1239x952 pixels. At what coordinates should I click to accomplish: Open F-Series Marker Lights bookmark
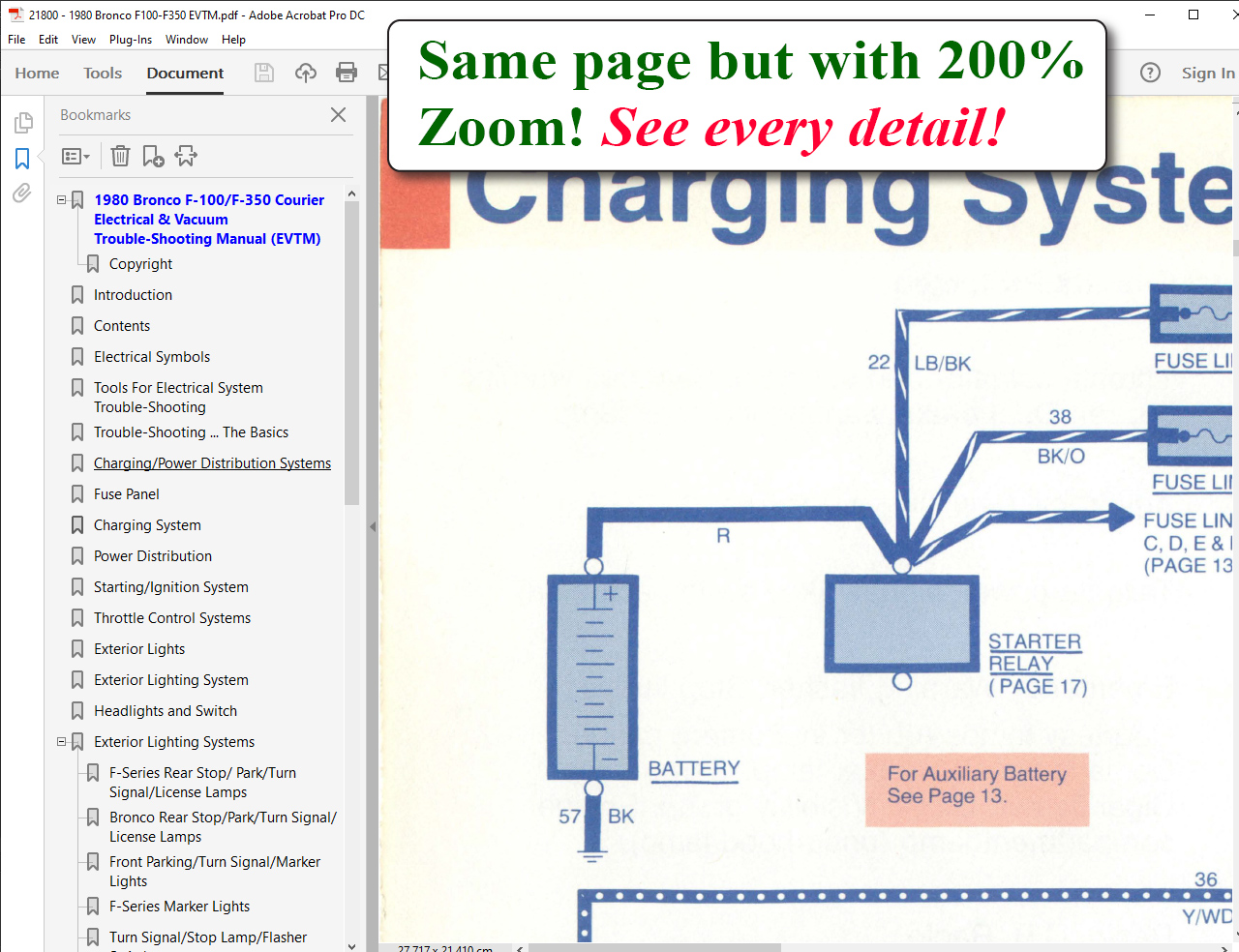point(179,907)
